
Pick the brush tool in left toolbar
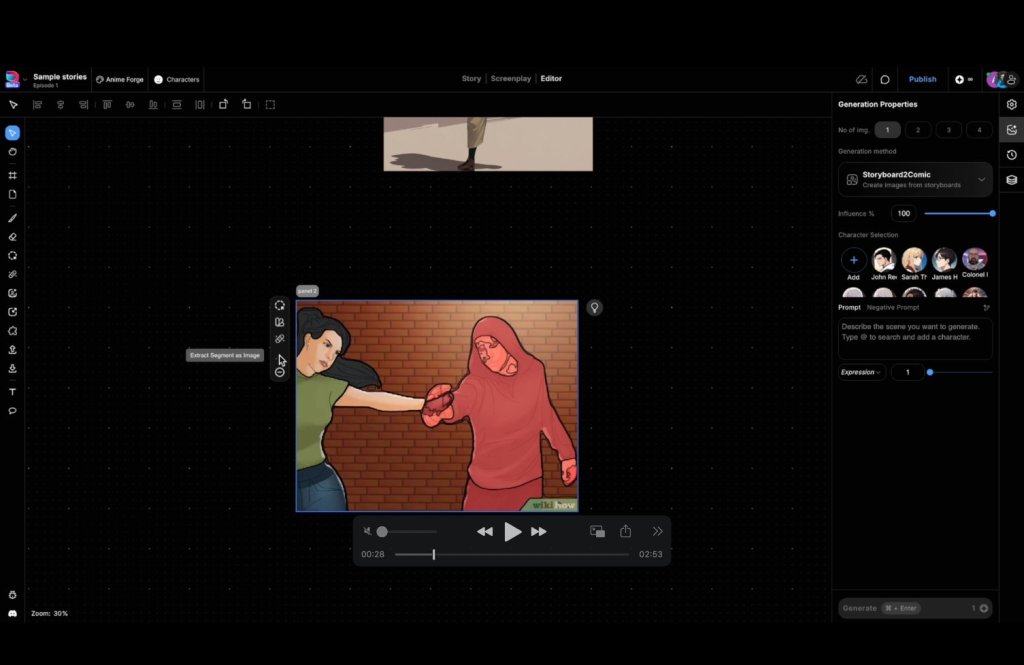click(x=13, y=217)
